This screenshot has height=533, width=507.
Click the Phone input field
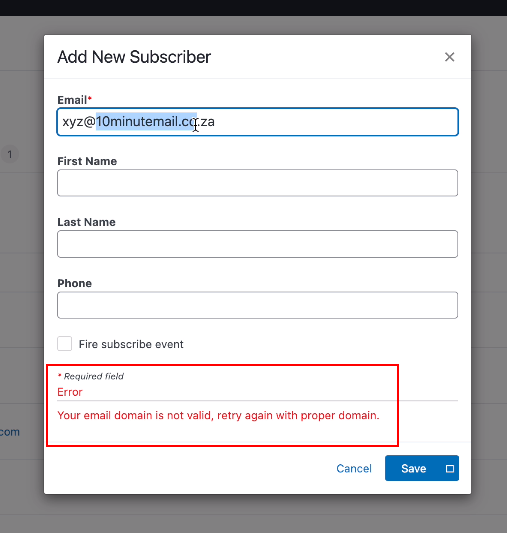pyautogui.click(x=258, y=305)
